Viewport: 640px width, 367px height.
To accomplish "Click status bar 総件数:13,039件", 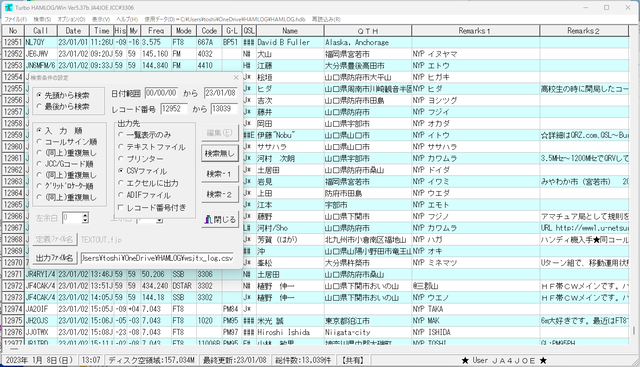I will pos(303,360).
